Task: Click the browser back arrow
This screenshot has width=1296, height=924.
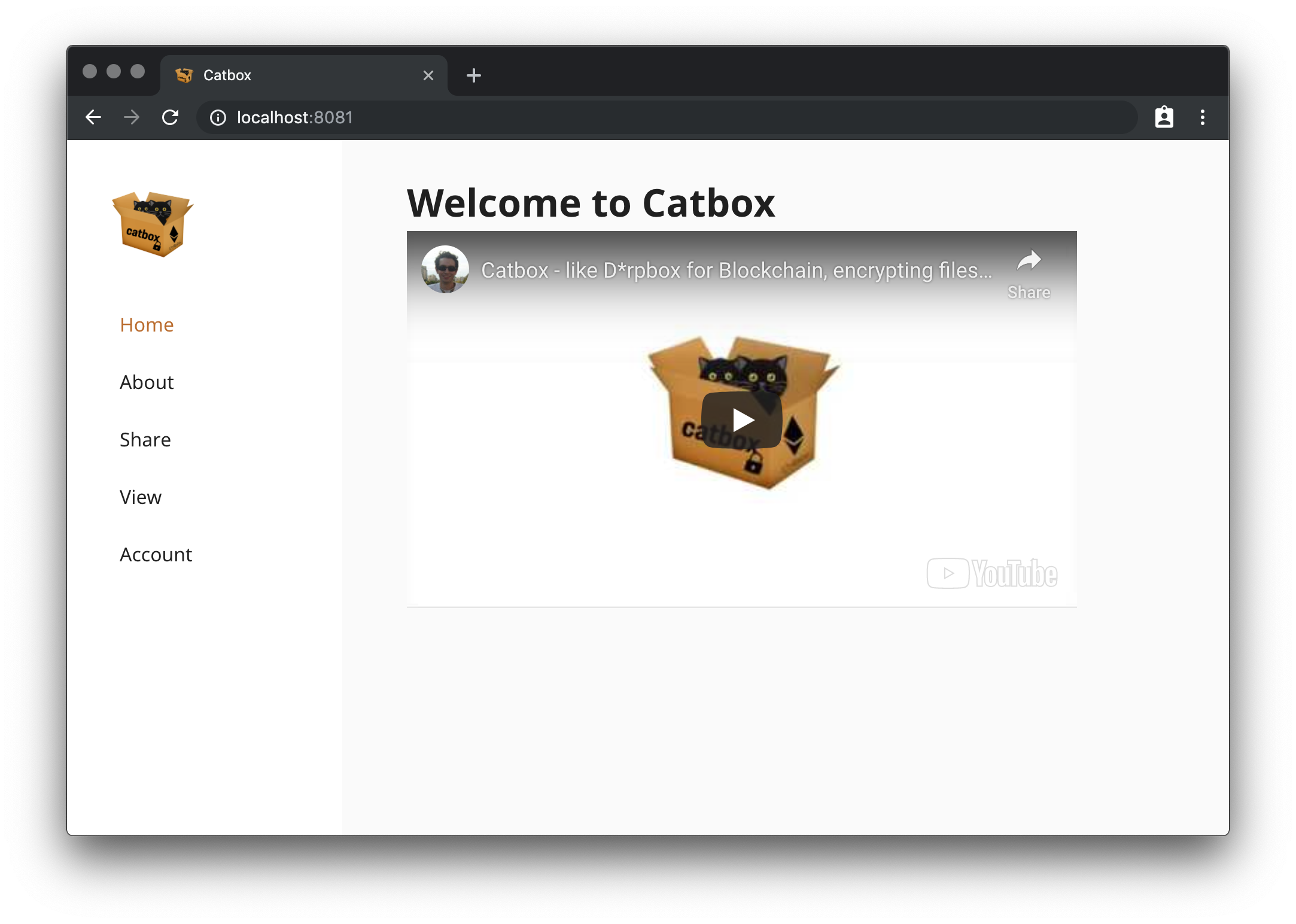Action: pyautogui.click(x=93, y=117)
